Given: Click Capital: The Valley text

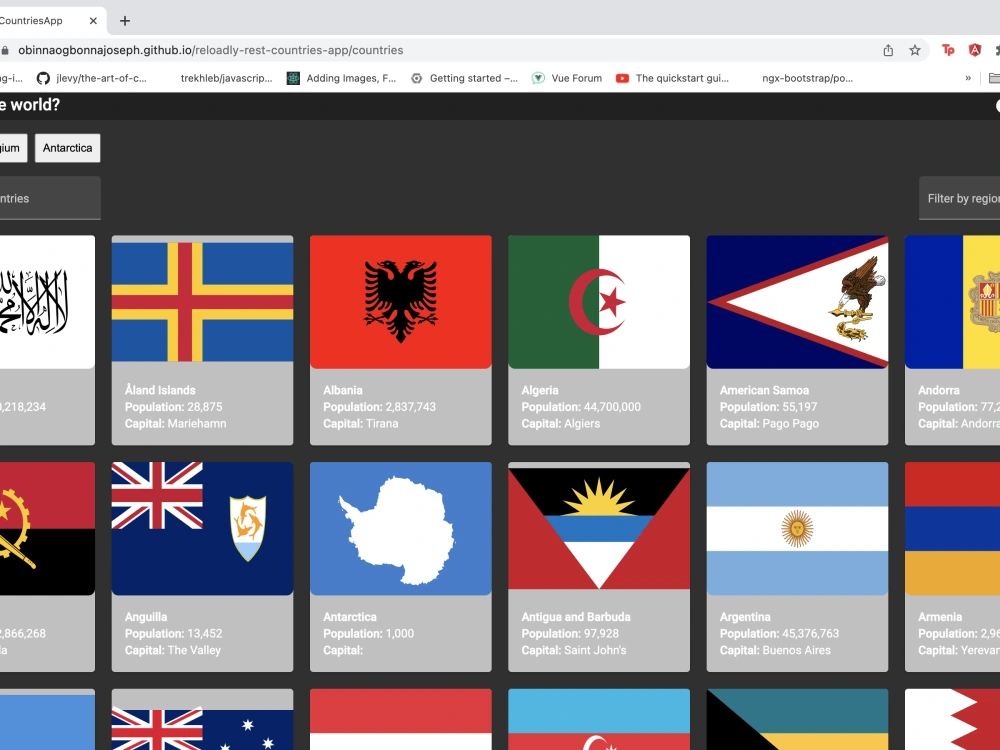Looking at the screenshot, I should (173, 651).
